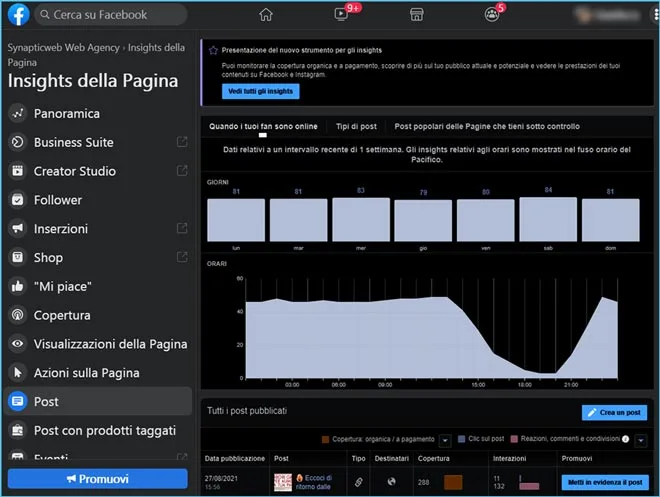Select Follower menu entry text
The width and height of the screenshot is (660, 497).
pyautogui.click(x=58, y=200)
